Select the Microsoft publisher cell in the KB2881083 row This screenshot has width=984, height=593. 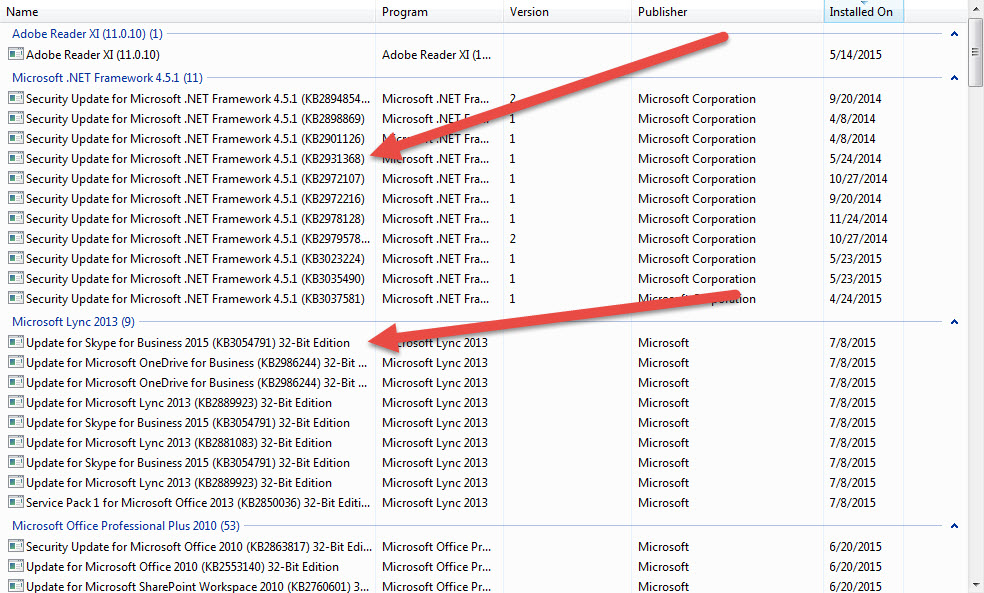pyautogui.click(x=663, y=443)
